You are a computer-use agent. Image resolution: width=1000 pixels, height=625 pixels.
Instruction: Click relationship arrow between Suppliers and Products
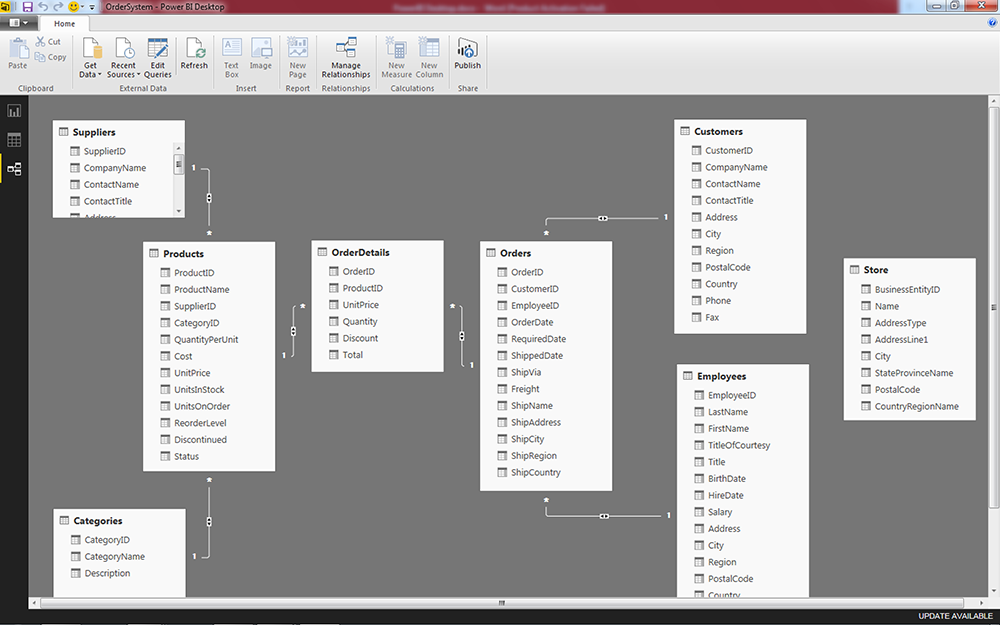[209, 198]
